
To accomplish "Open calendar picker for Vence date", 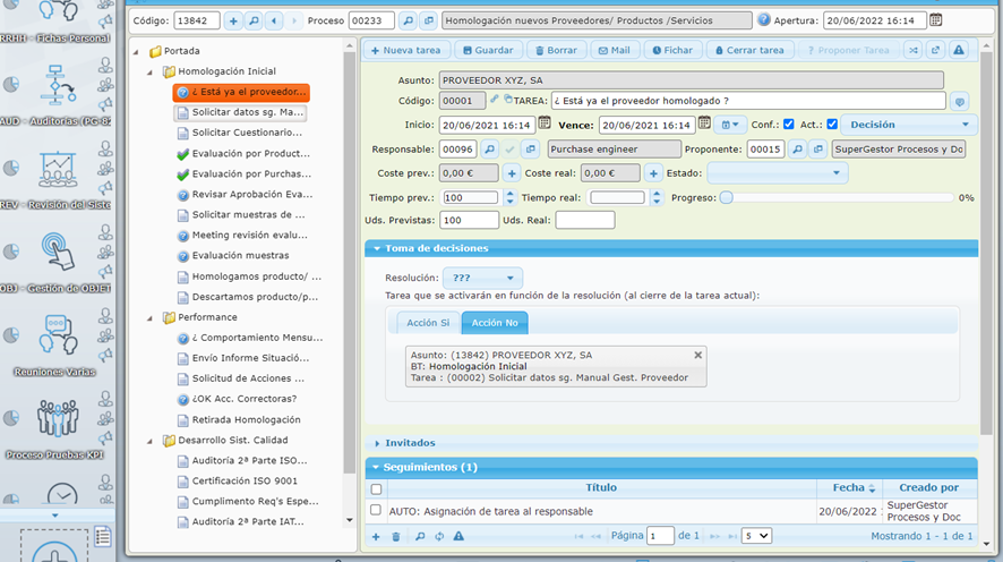I will pyautogui.click(x=704, y=123).
